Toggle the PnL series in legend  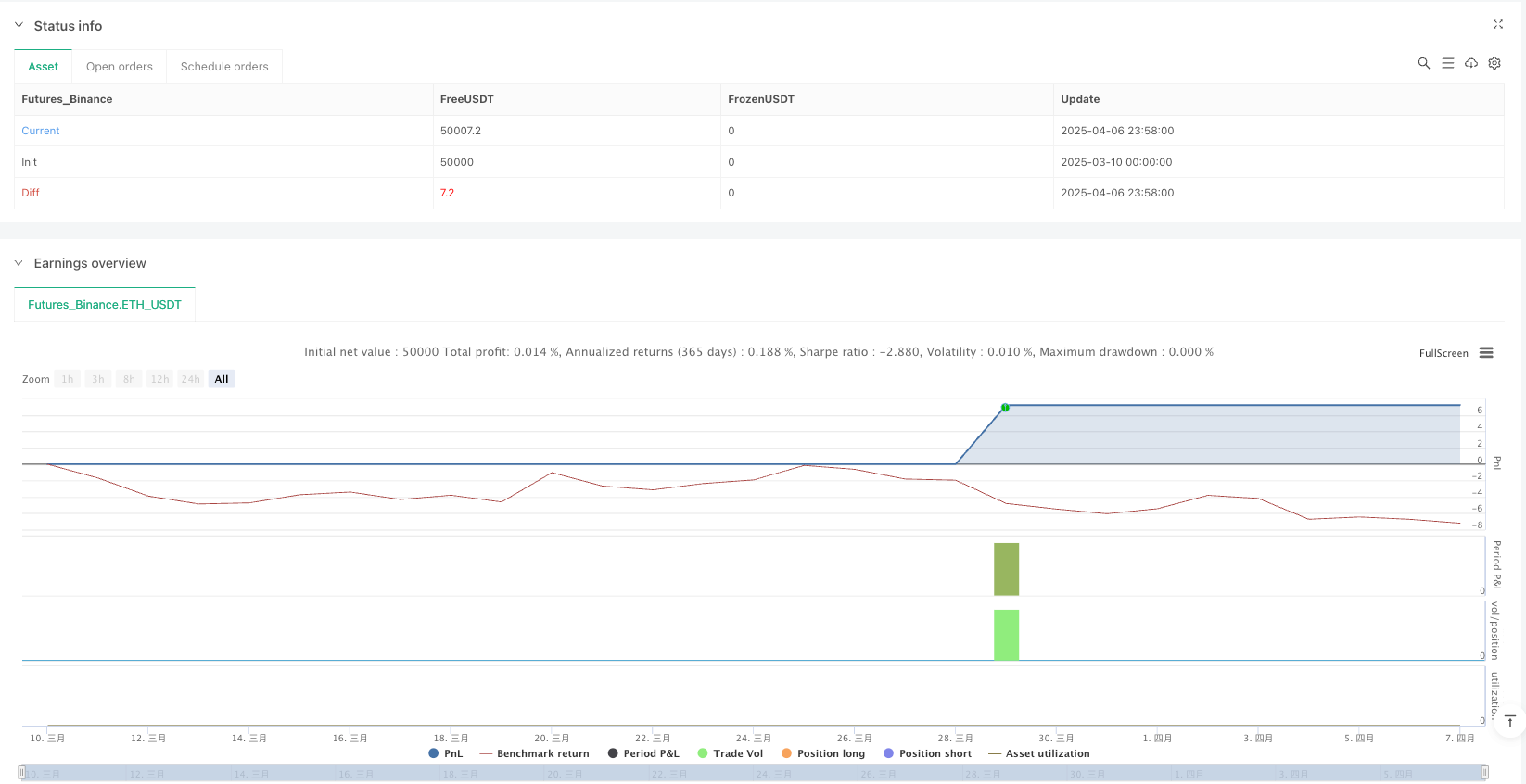coord(445,753)
